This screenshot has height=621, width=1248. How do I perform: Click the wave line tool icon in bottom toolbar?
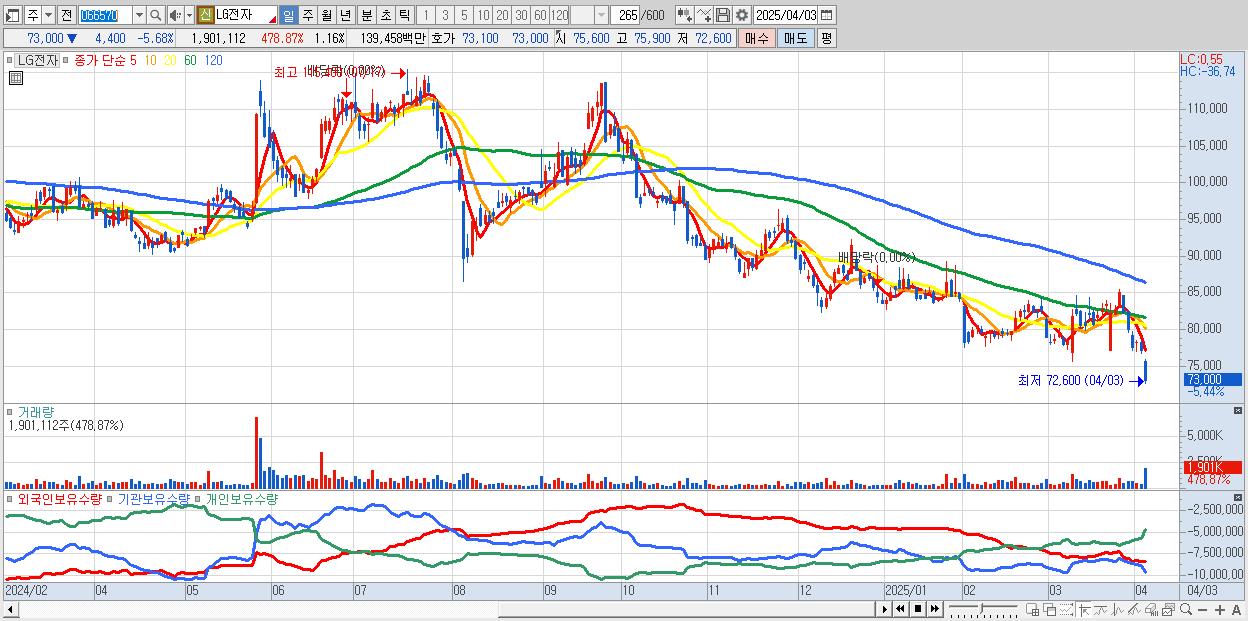click(1118, 609)
